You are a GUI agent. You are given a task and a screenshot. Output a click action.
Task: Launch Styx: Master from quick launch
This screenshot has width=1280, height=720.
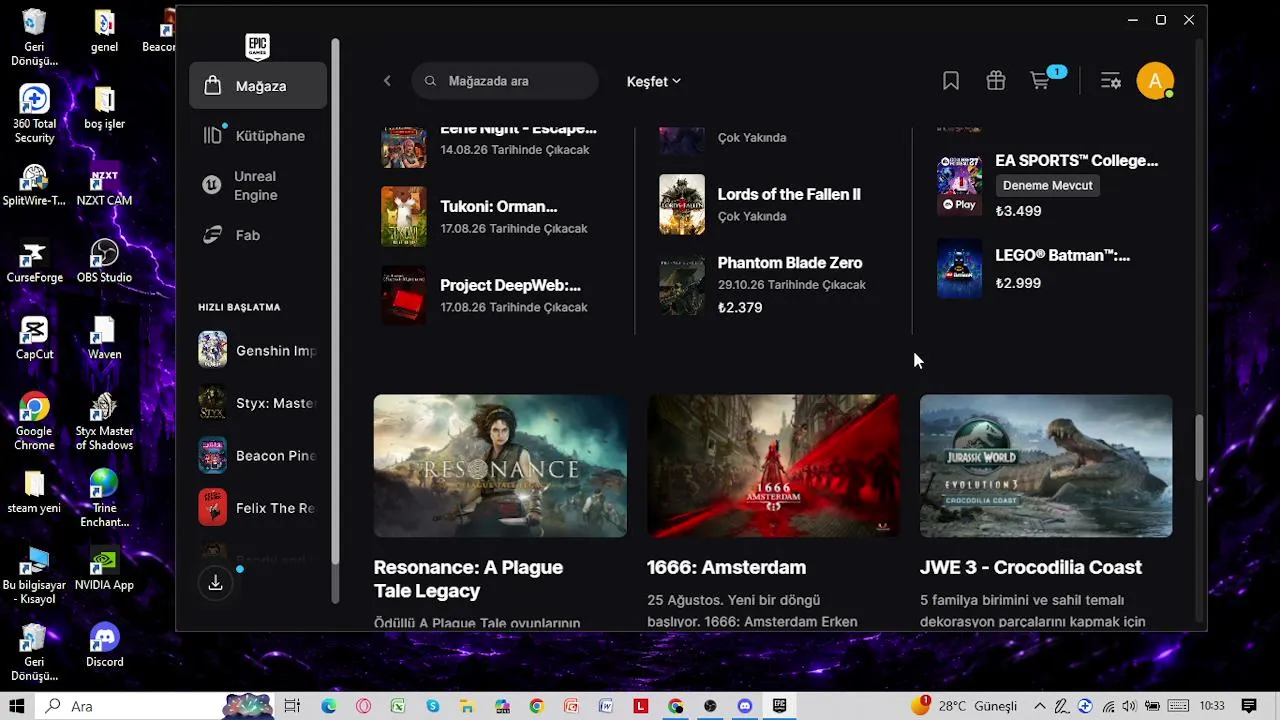pos(258,403)
